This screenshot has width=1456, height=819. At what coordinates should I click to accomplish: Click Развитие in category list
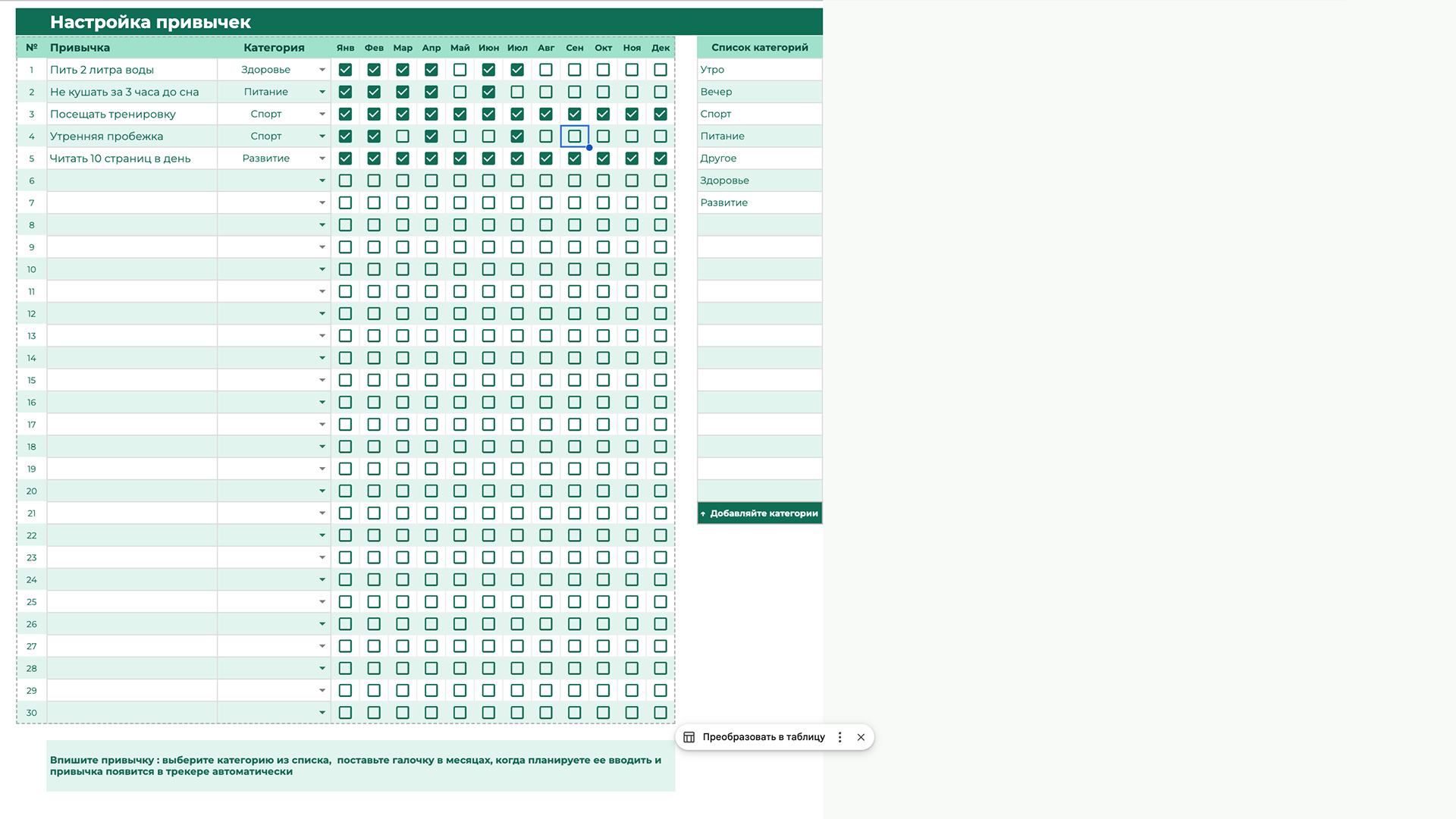pyautogui.click(x=760, y=202)
